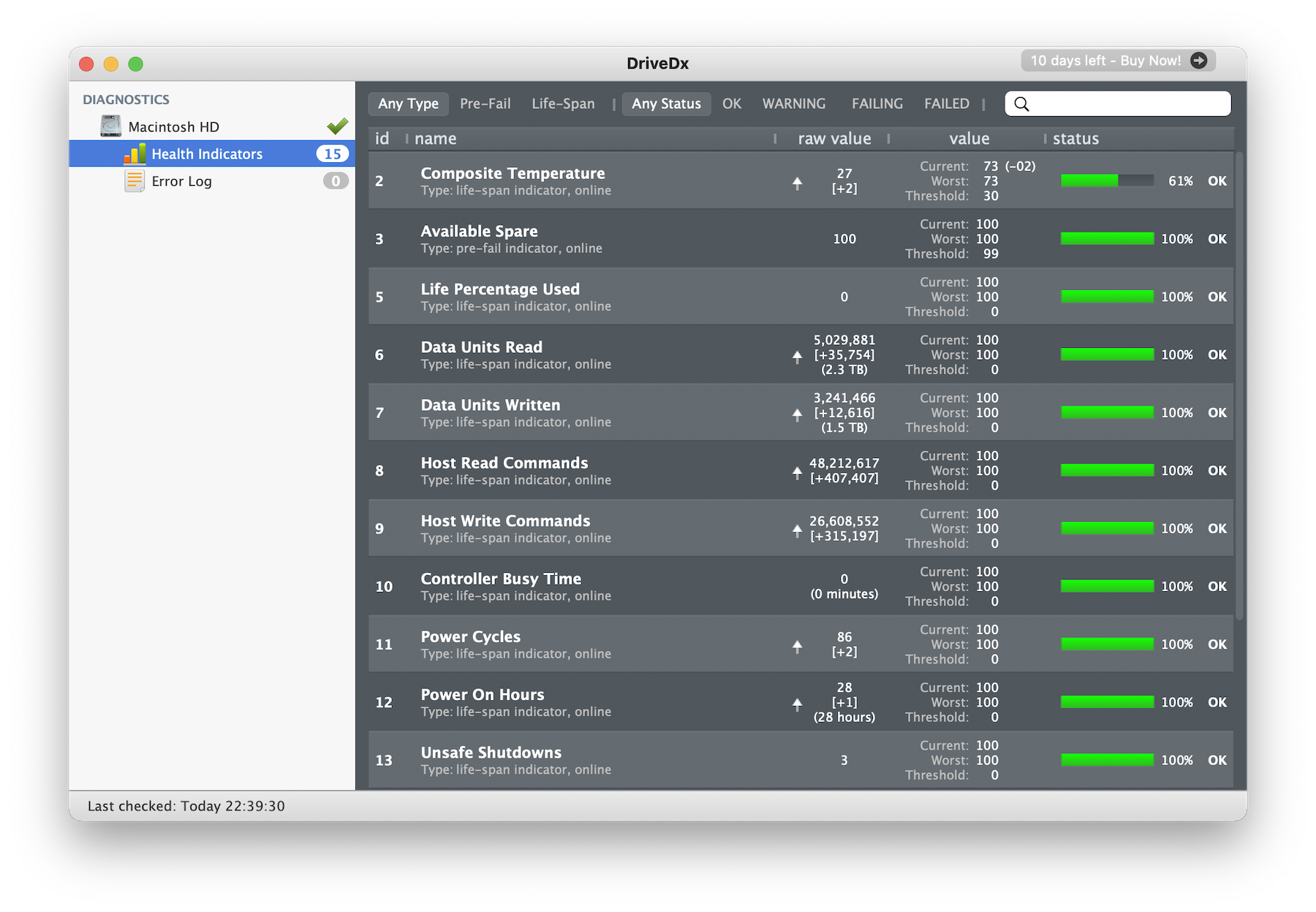Viewport: 1316px width, 912px height.
Task: Click the 5,029,881 raw value
Action: pyautogui.click(x=844, y=340)
